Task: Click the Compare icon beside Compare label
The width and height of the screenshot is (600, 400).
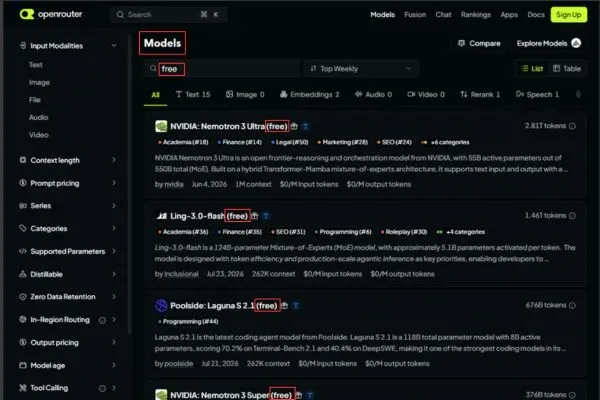Action: click(x=461, y=43)
